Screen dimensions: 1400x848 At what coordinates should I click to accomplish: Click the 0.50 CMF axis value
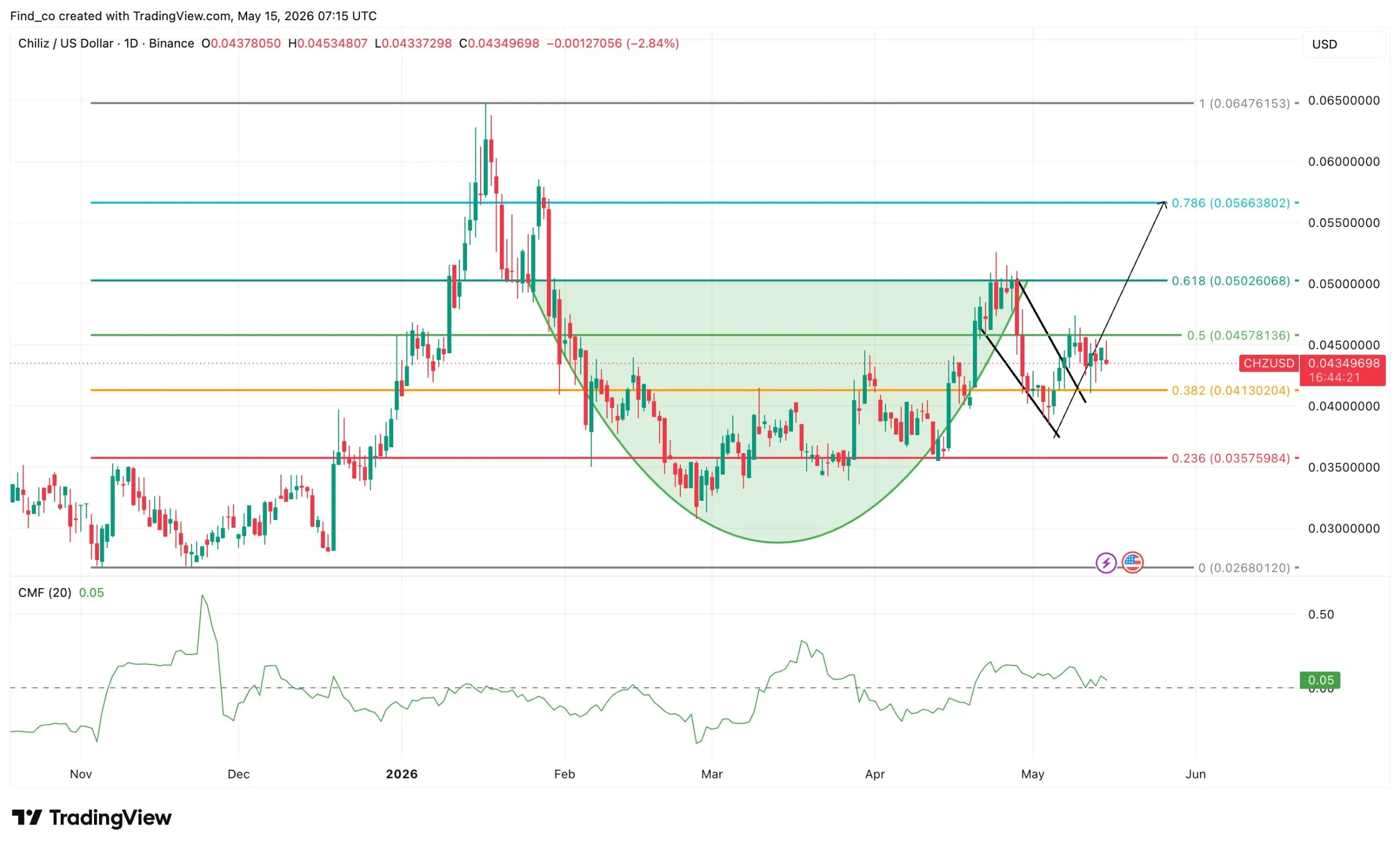1321,615
